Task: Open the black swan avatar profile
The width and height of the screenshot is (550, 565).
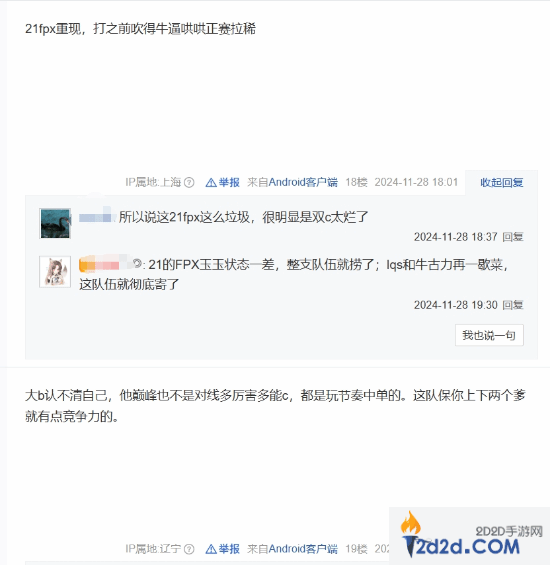Action: coord(55,223)
